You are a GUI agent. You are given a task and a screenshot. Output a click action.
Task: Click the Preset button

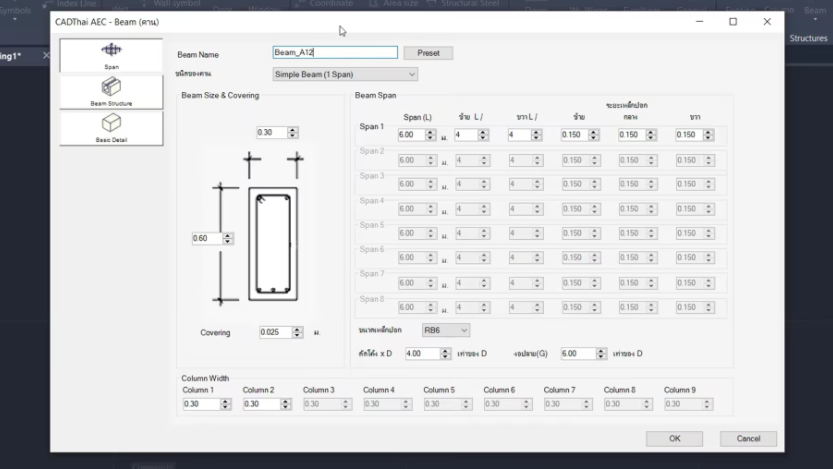(x=428, y=53)
